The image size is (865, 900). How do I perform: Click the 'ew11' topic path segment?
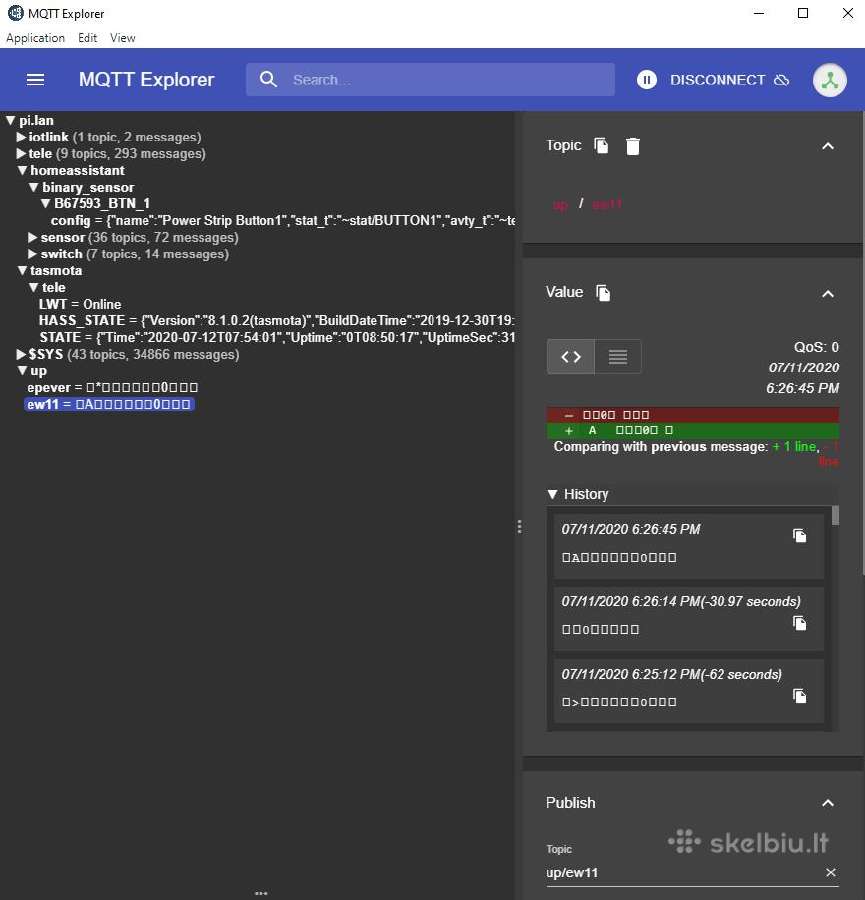tap(607, 204)
